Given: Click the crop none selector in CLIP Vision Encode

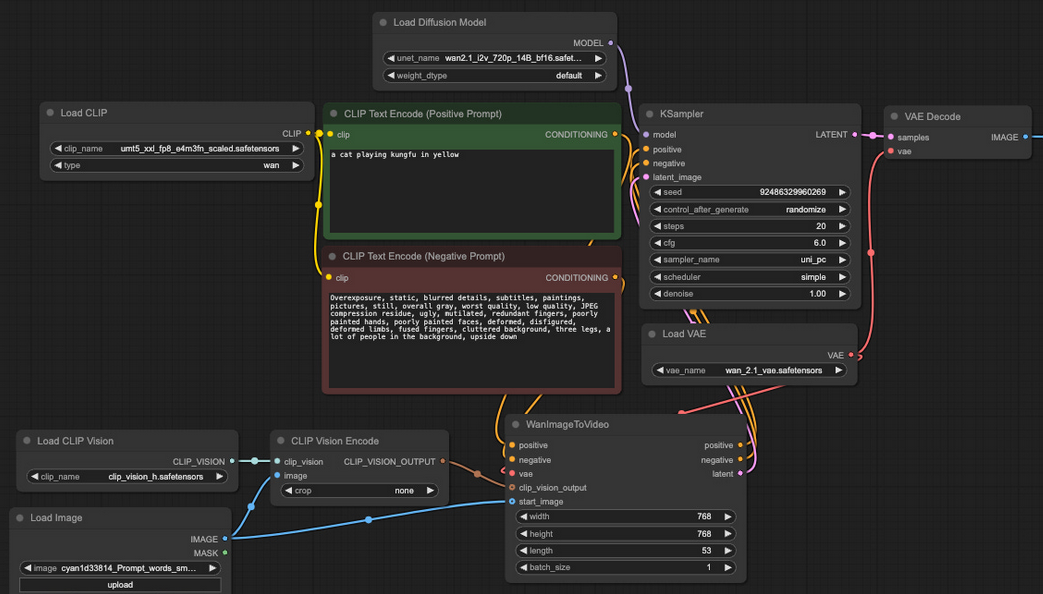Looking at the screenshot, I should pyautogui.click(x=359, y=491).
